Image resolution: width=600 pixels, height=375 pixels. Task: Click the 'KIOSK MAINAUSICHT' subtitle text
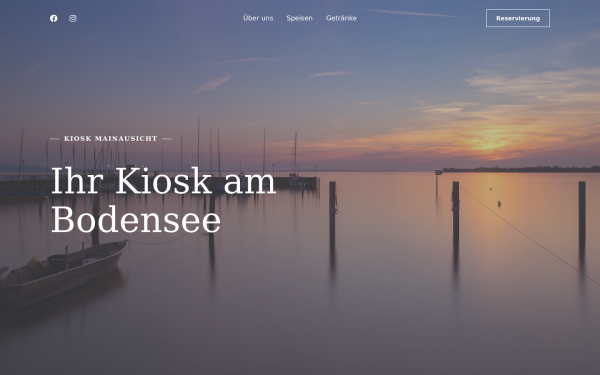pos(111,139)
